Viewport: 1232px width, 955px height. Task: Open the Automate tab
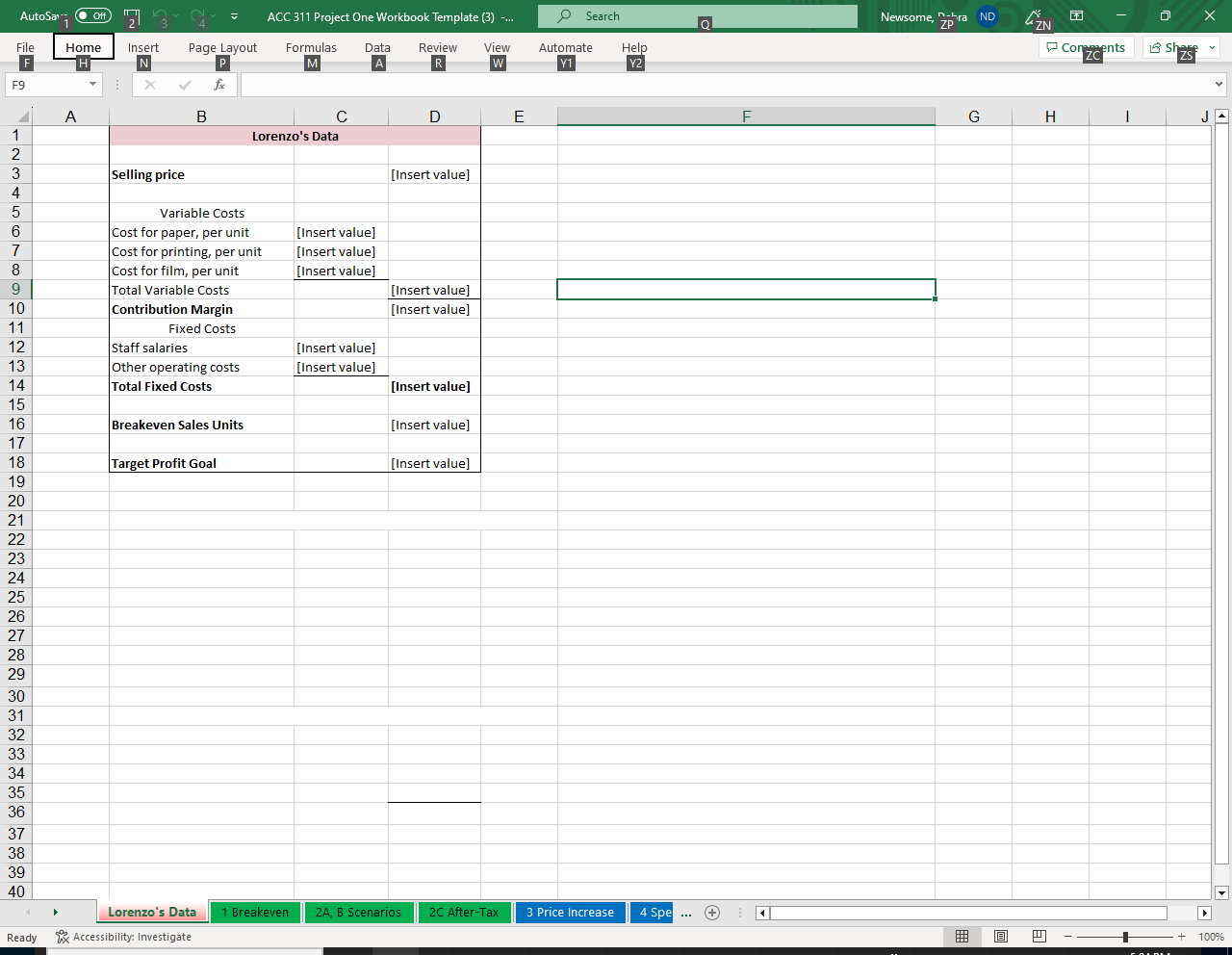565,47
